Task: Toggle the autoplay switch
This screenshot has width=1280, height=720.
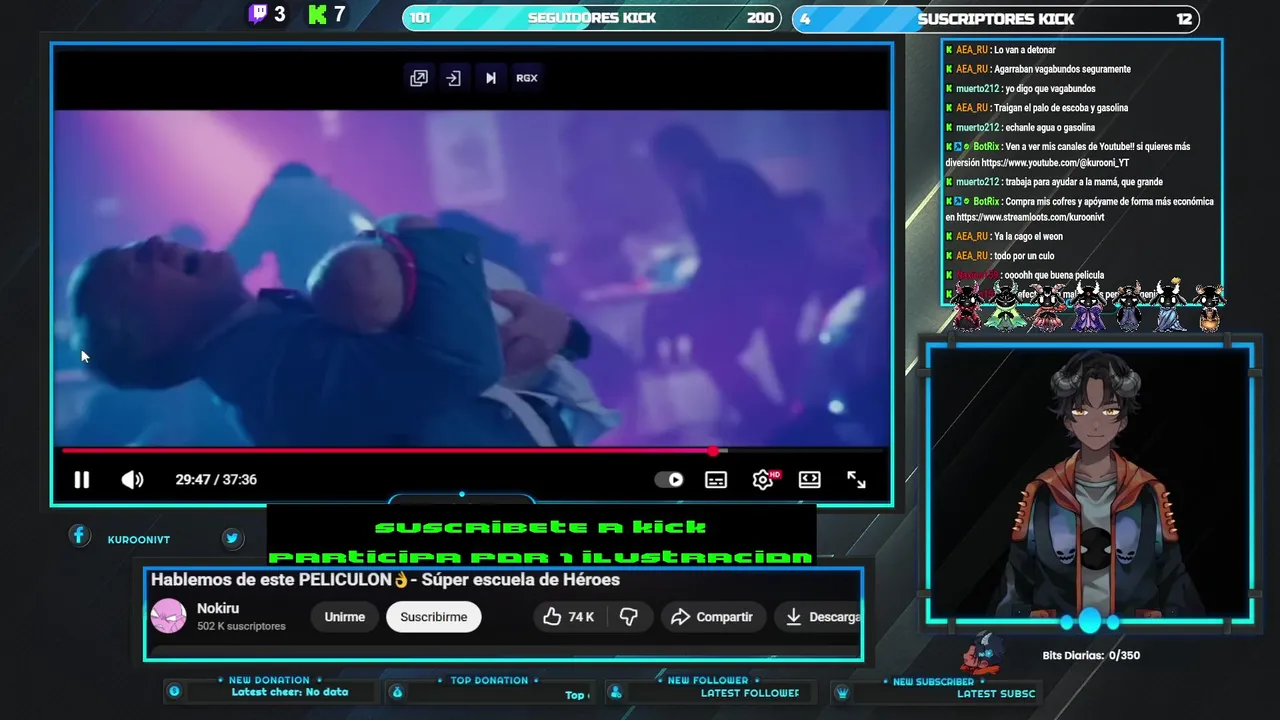Action: tap(669, 480)
